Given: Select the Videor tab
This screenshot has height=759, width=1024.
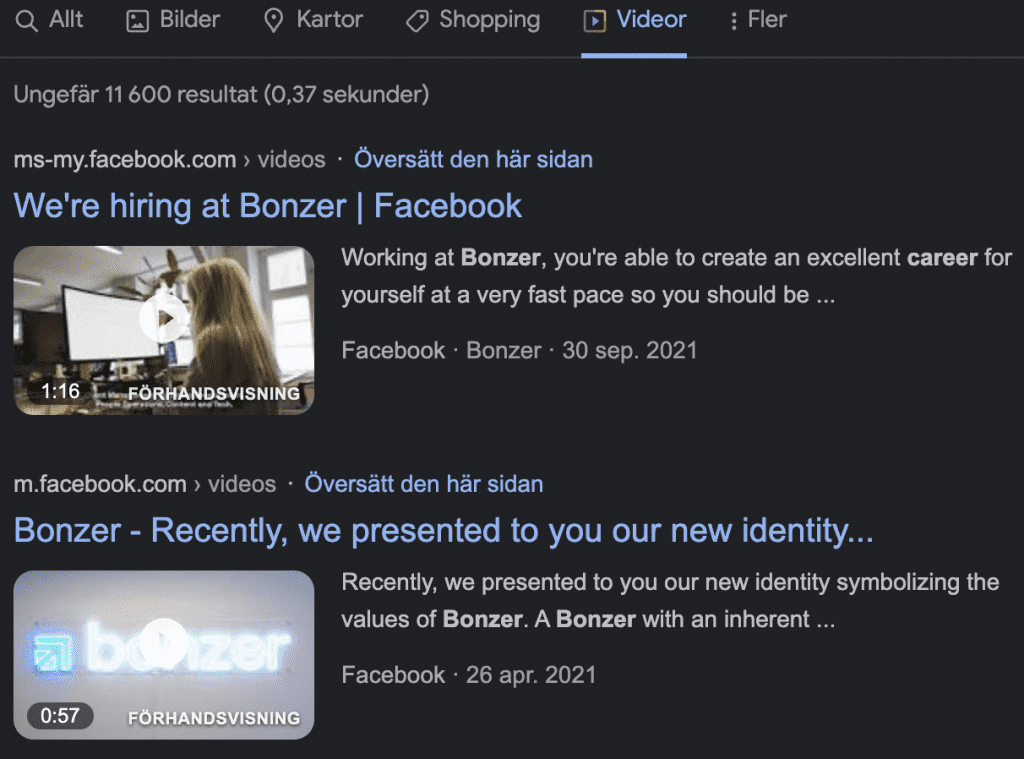Looking at the screenshot, I should 634,20.
